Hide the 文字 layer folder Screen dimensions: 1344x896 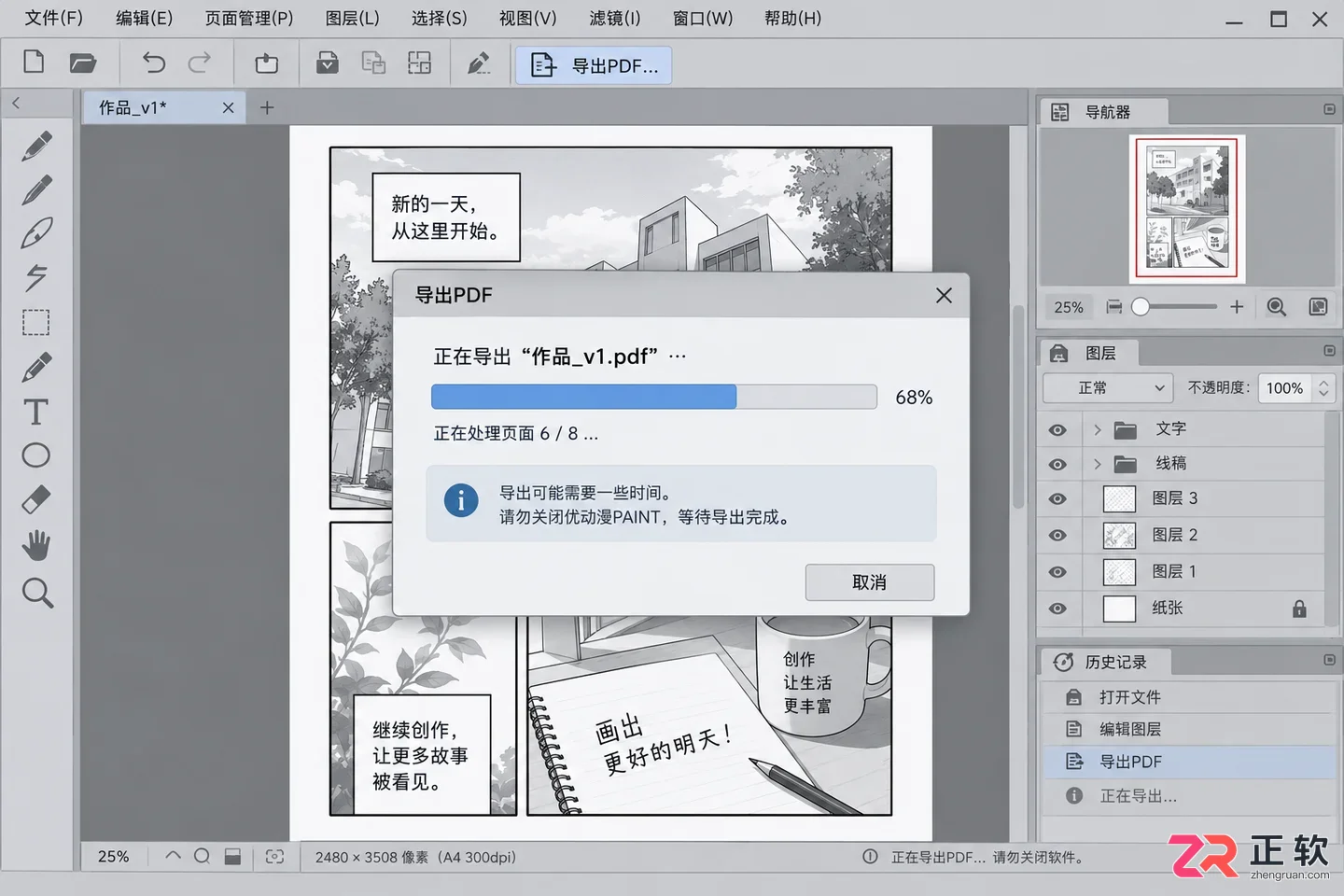(1057, 430)
